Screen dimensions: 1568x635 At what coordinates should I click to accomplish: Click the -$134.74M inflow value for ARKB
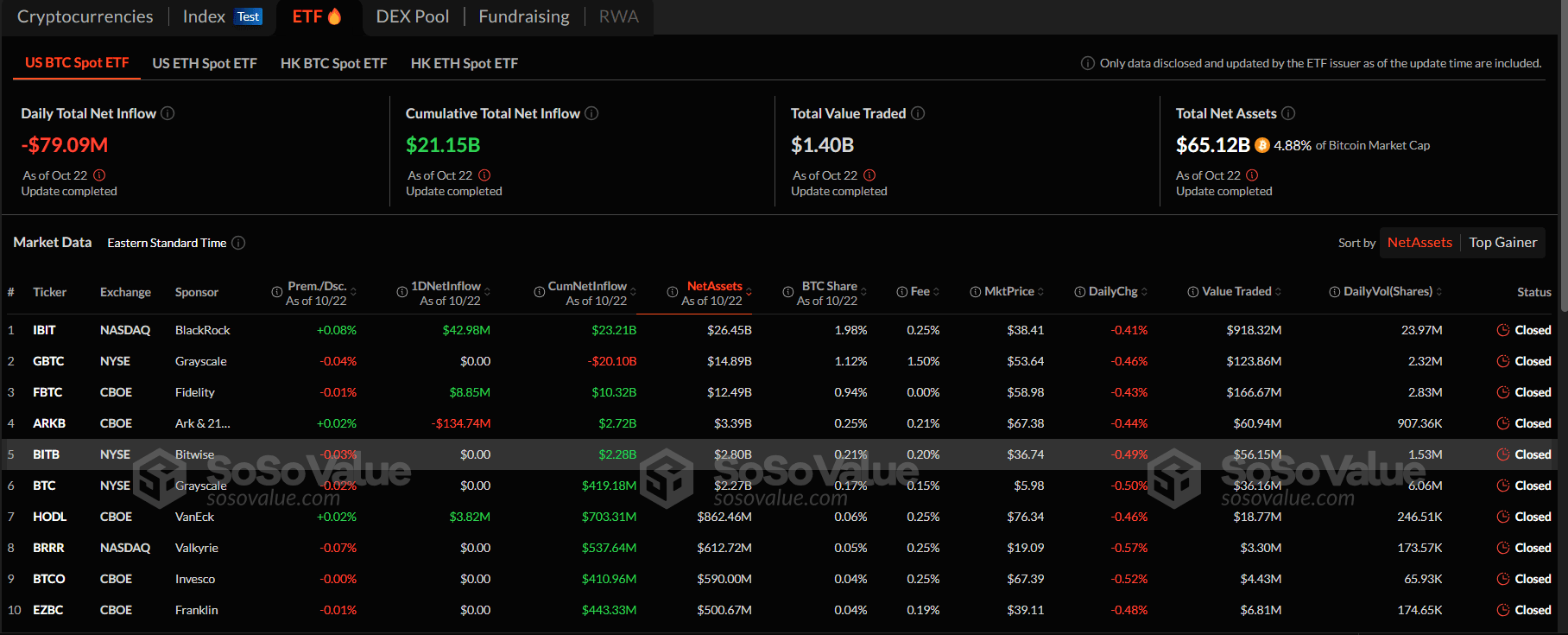[461, 423]
